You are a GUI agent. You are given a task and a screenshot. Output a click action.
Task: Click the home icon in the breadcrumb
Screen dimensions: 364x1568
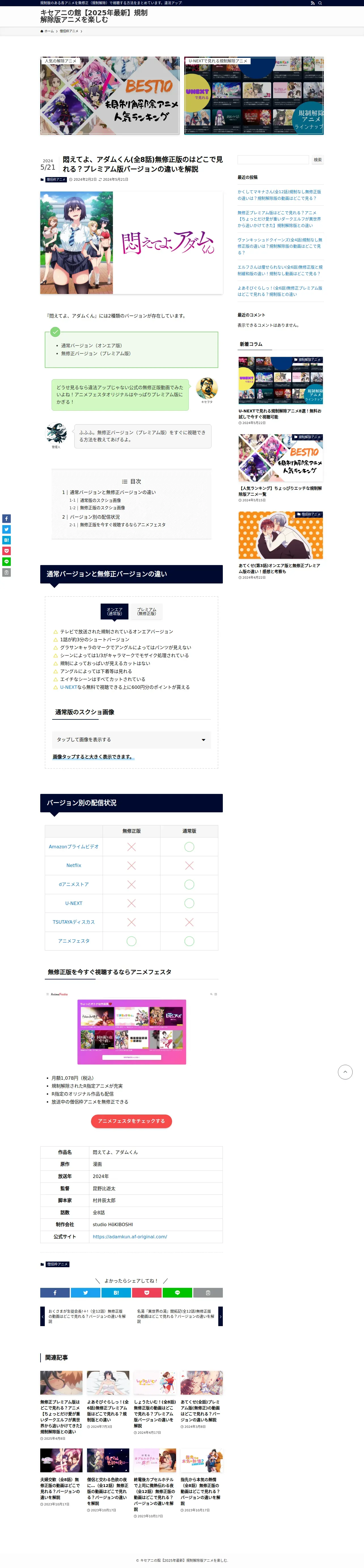tap(42, 31)
